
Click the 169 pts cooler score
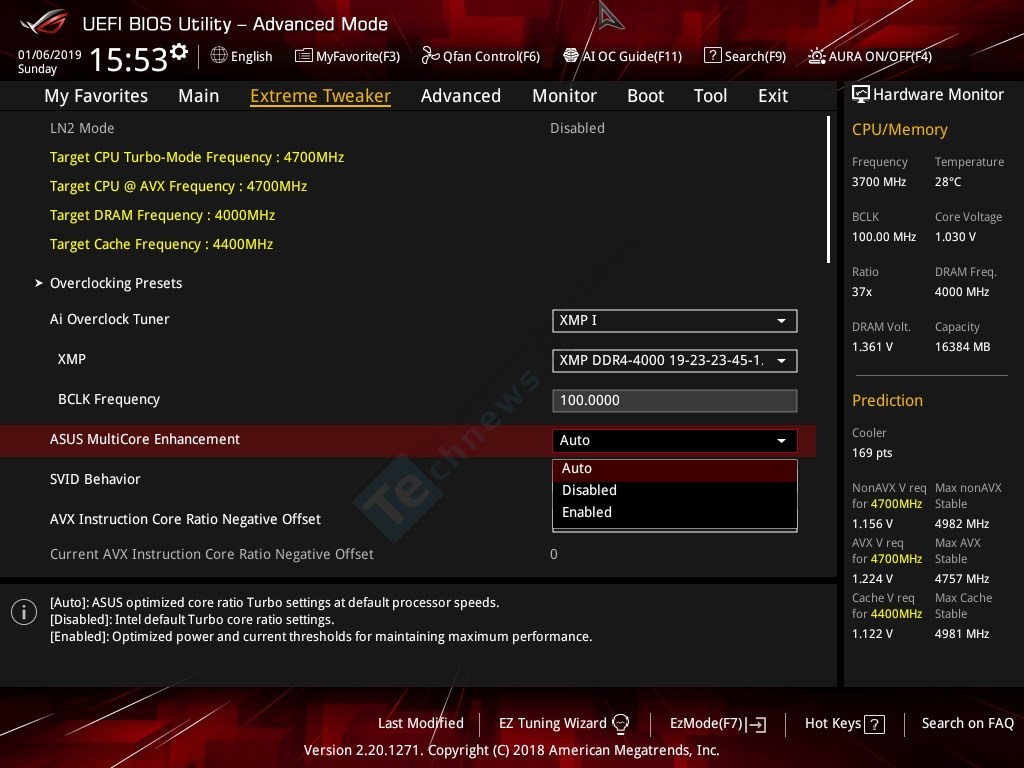(872, 453)
